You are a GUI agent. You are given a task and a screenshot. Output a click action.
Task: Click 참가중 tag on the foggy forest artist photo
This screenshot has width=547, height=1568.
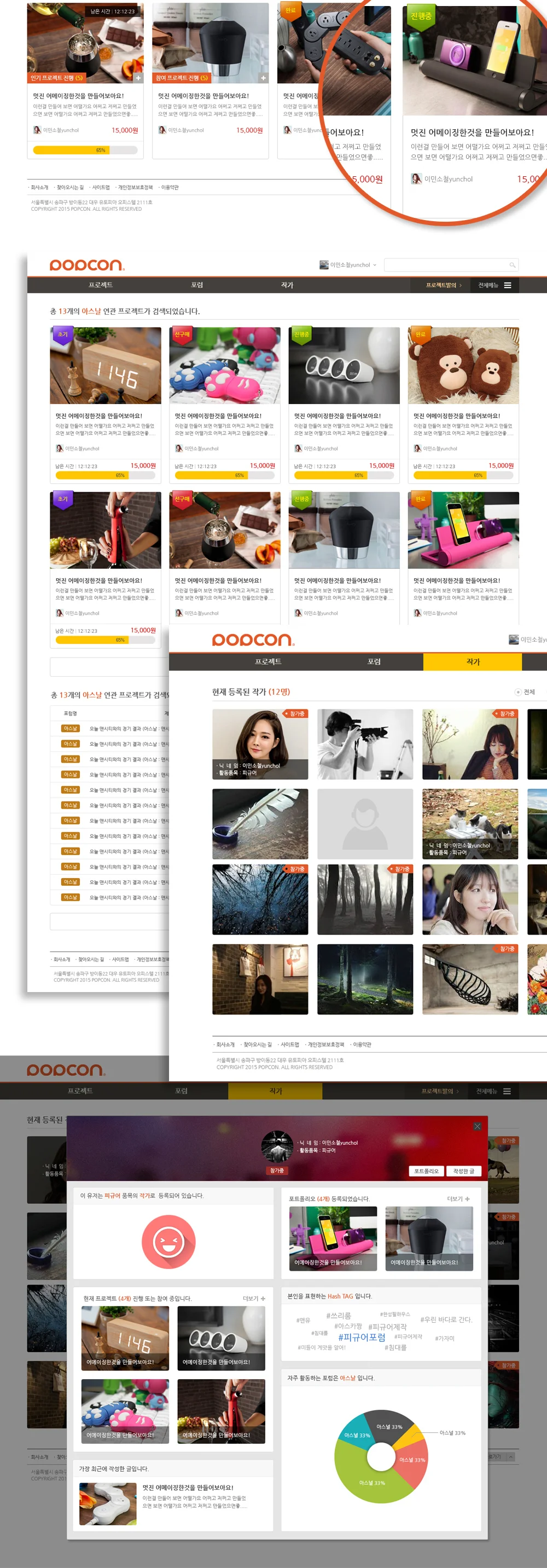[400, 869]
